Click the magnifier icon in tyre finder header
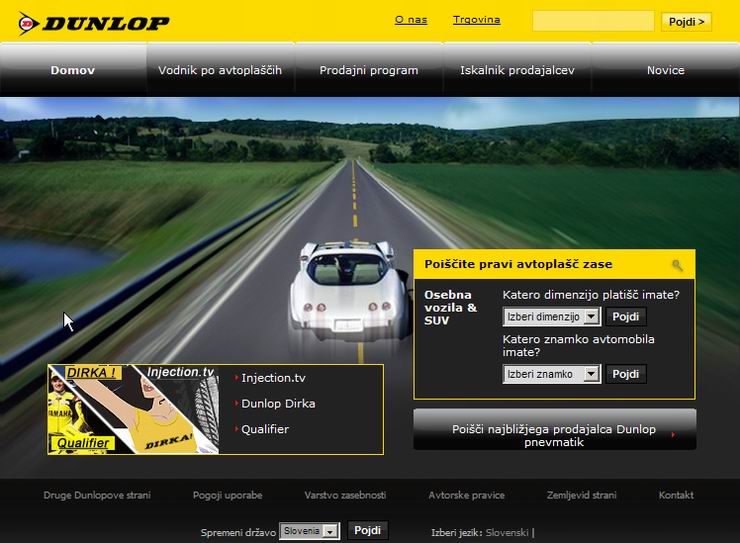 [677, 265]
